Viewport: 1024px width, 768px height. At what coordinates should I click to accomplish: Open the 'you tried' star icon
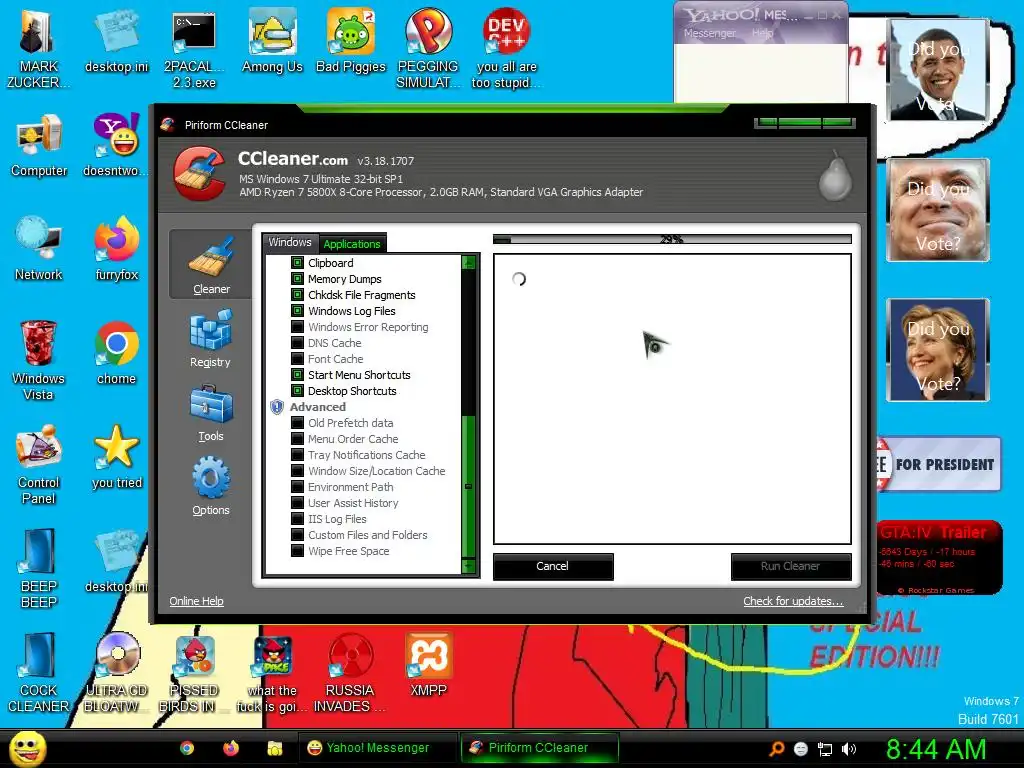click(116, 457)
